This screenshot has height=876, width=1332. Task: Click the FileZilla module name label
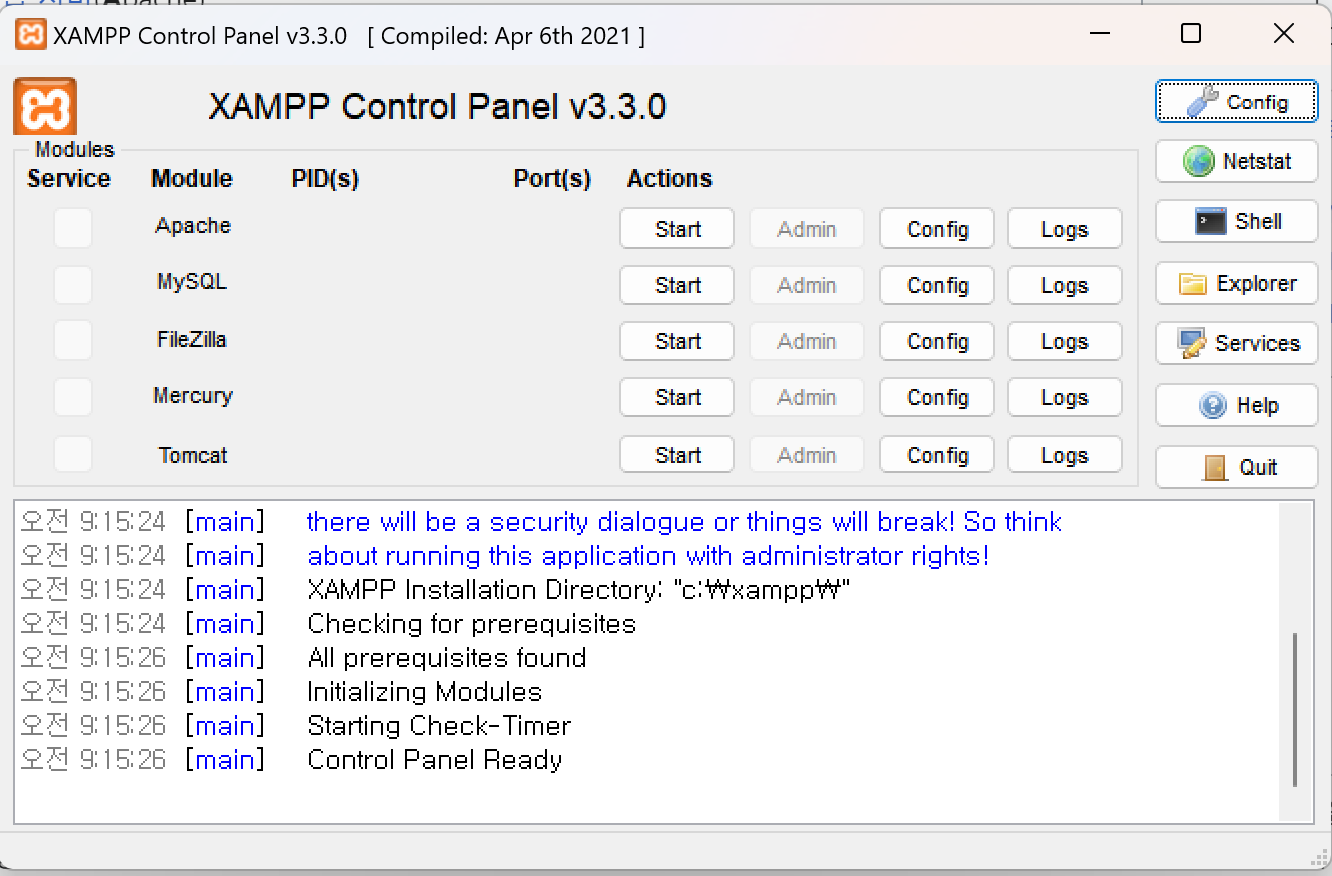point(192,340)
